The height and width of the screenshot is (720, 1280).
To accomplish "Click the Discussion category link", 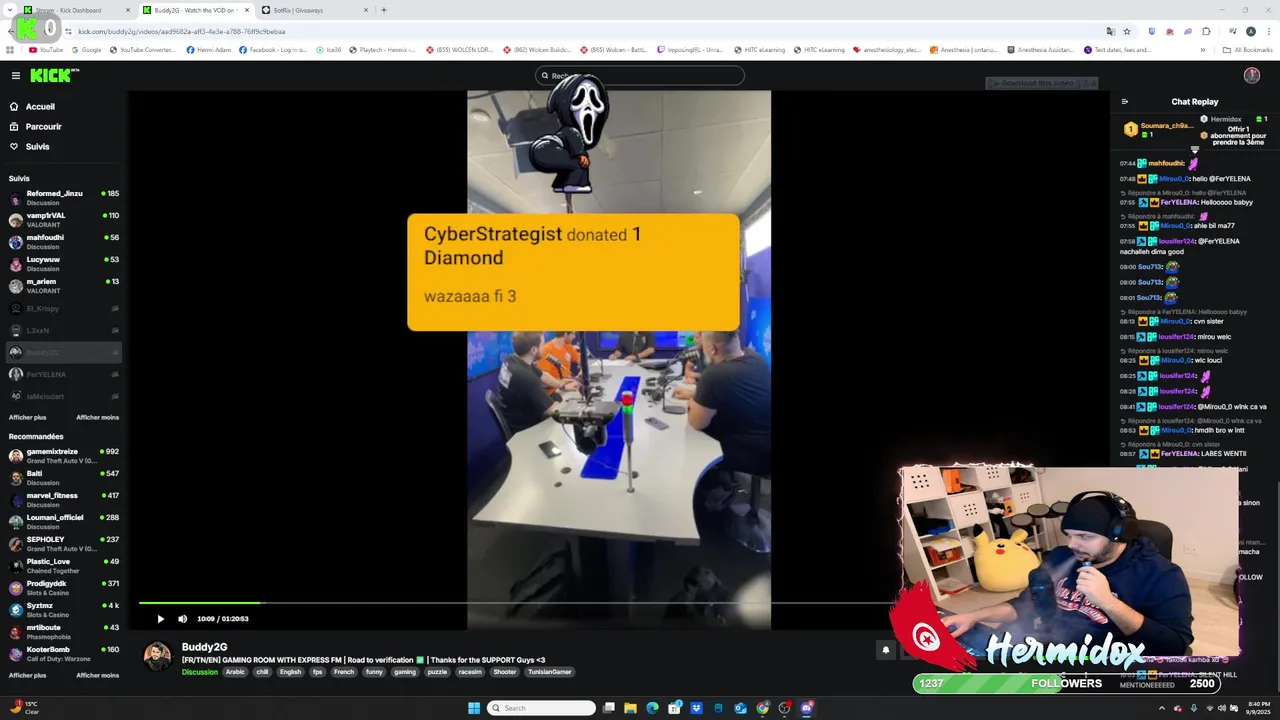I will click(x=199, y=672).
